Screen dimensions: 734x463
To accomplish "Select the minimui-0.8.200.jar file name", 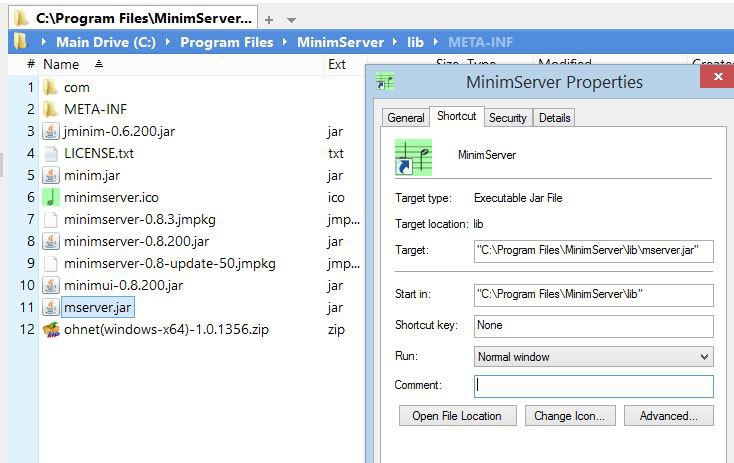I will click(x=124, y=285).
